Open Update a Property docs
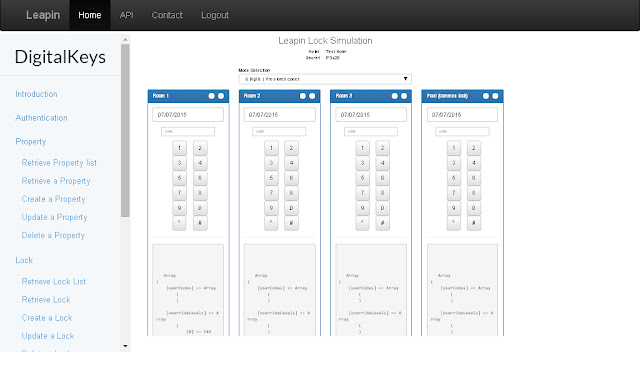The width and height of the screenshot is (640, 375). click(54, 217)
